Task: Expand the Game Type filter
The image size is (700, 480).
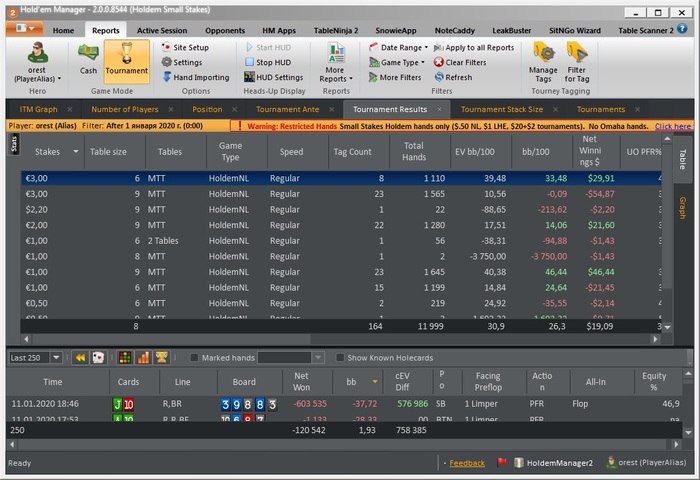Action: tap(397, 63)
